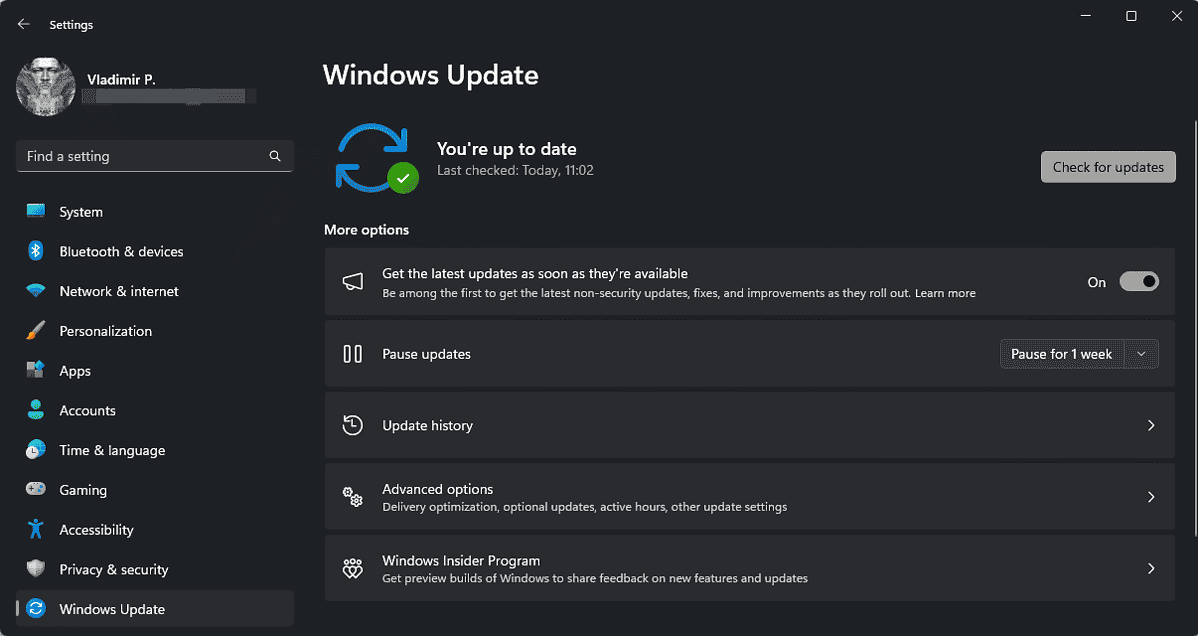1198x636 pixels.
Task: Turn off the latest updates toggle
Action: 1138,281
